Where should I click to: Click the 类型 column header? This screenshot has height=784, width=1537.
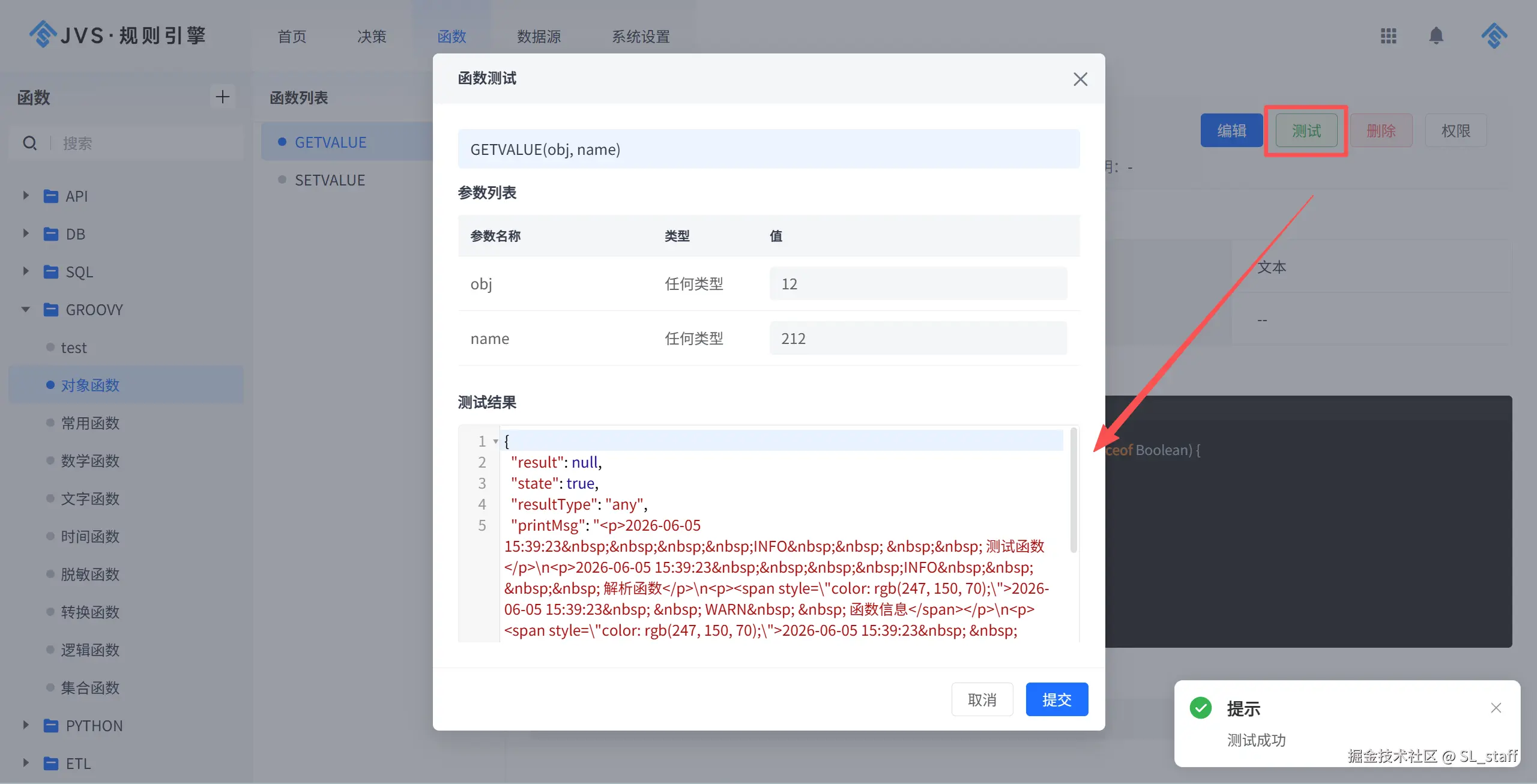click(x=677, y=236)
